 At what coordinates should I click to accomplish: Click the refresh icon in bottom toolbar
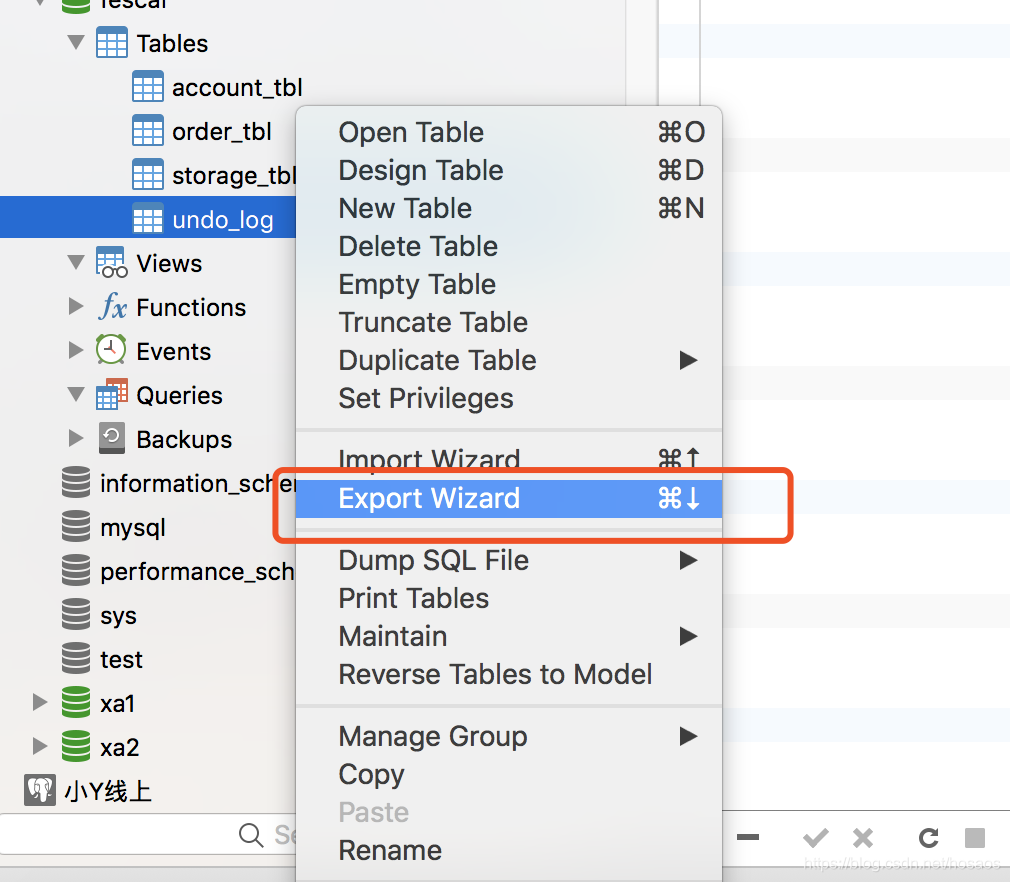pos(928,838)
